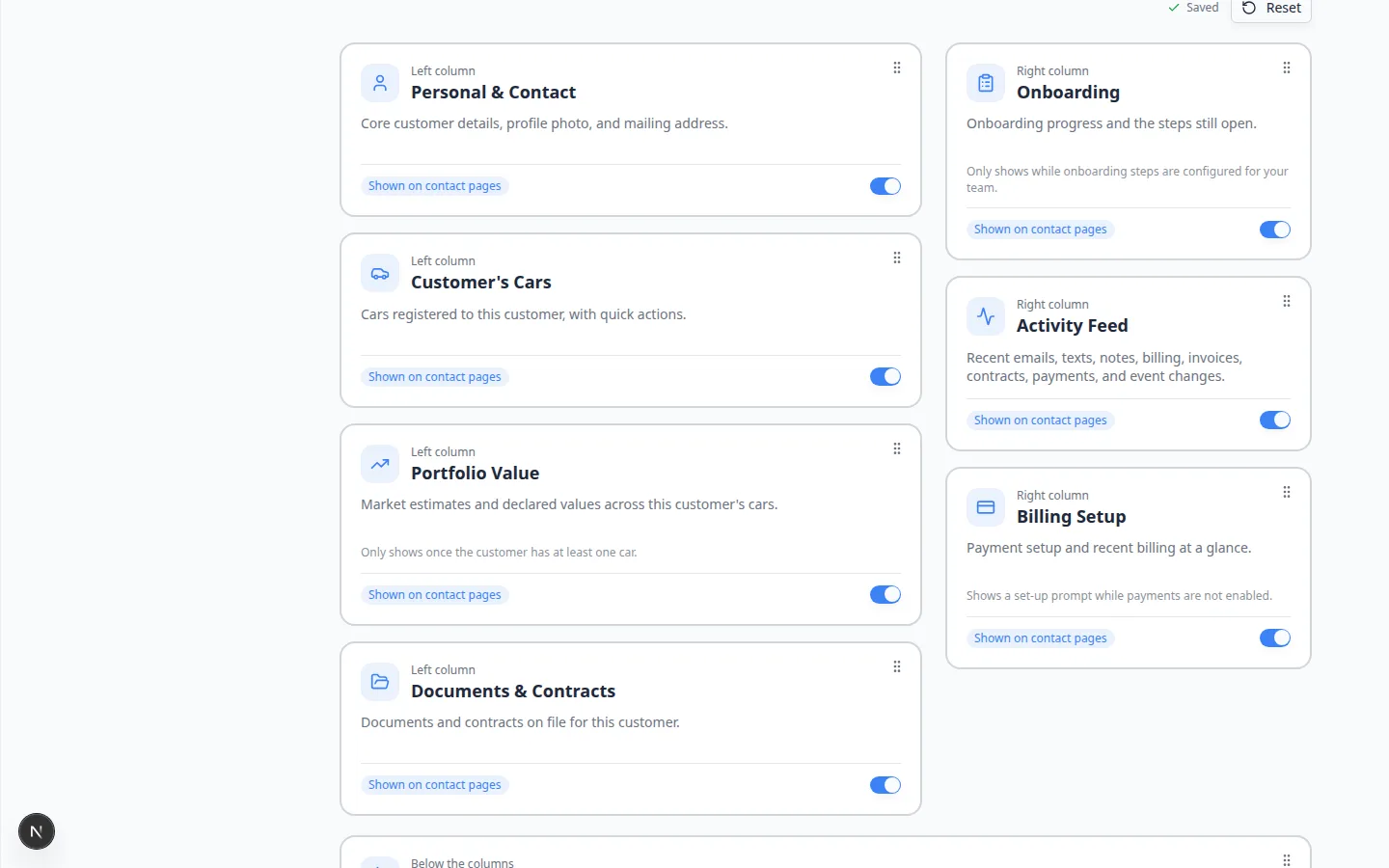Grab the Activity Feed drag handle

pyautogui.click(x=1287, y=301)
